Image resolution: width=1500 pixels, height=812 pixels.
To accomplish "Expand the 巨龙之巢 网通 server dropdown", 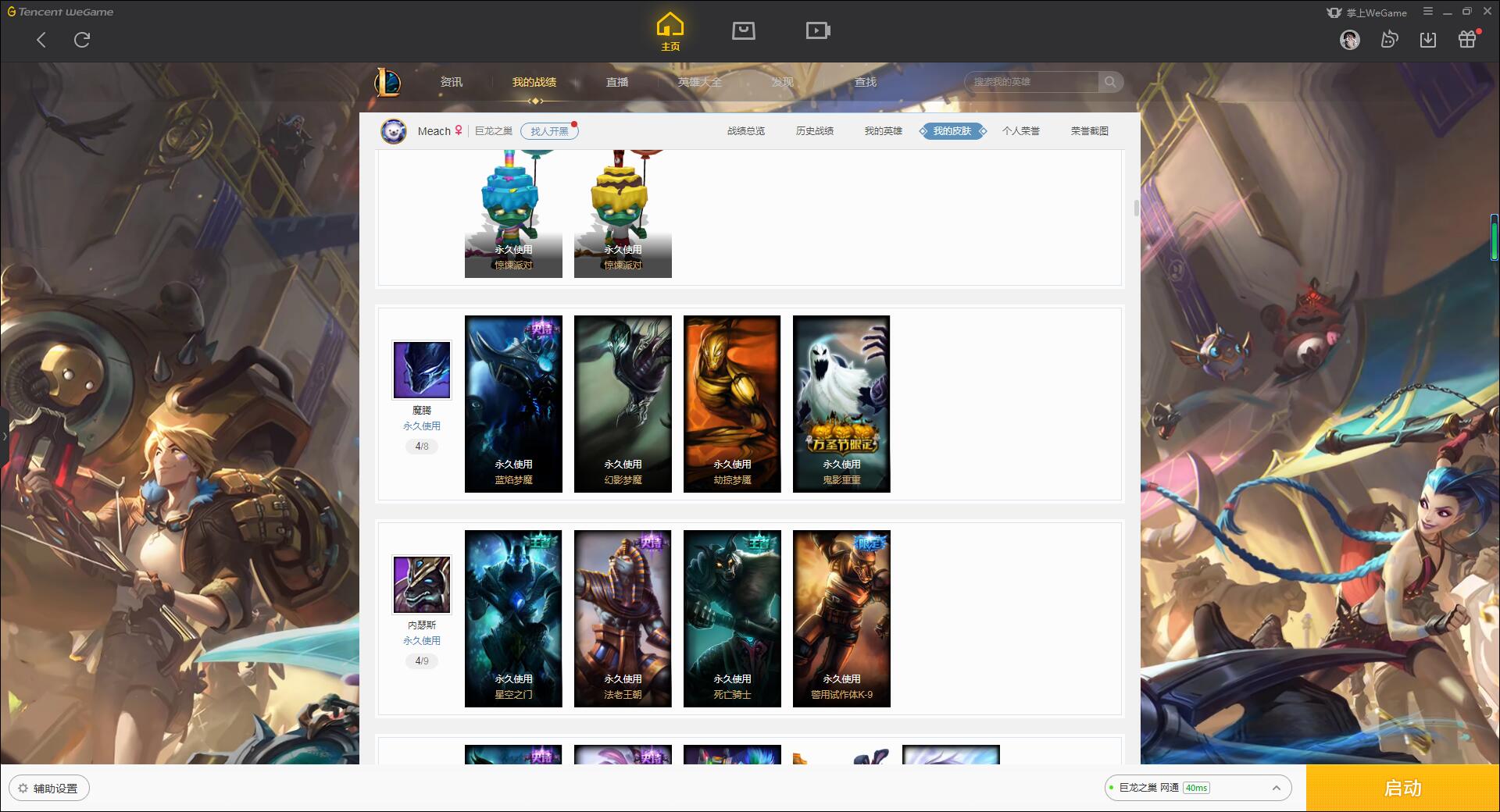I will [x=1197, y=788].
